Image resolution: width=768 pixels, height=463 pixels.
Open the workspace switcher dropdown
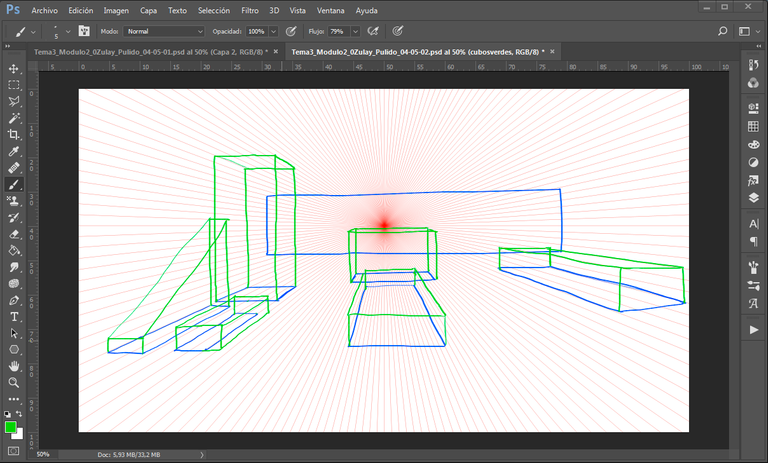click(749, 31)
